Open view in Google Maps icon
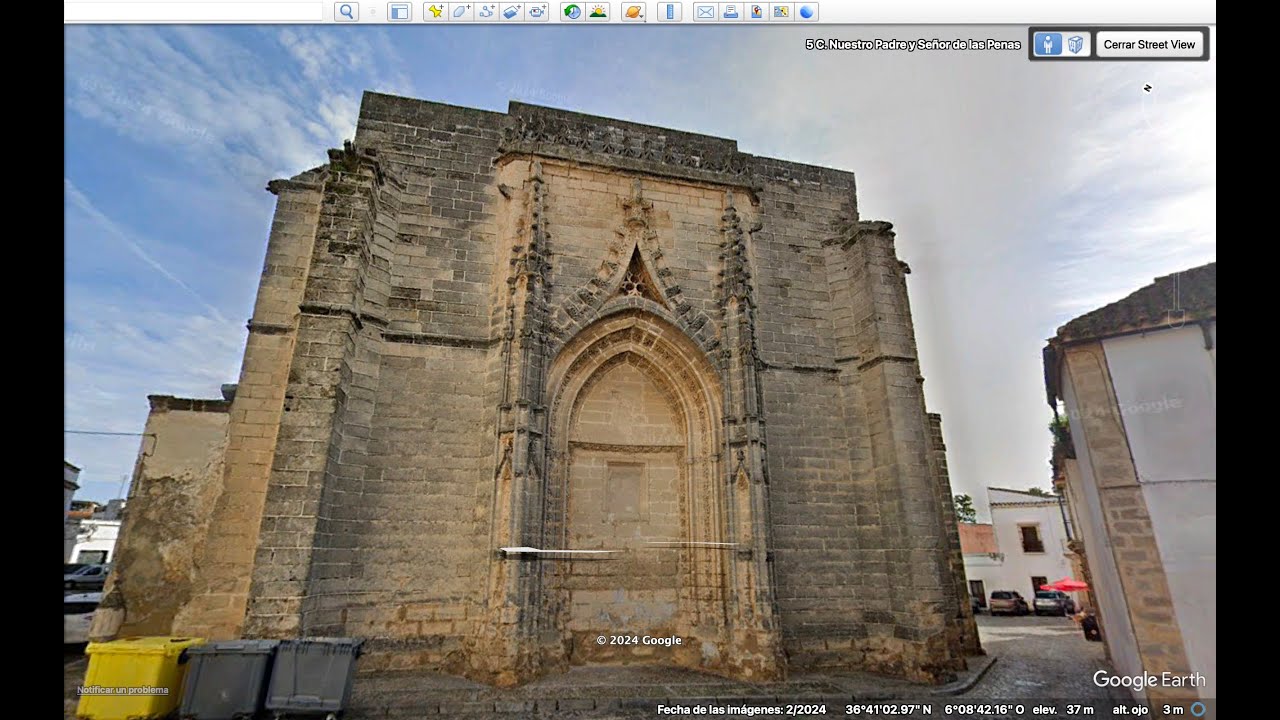This screenshot has width=1280, height=720. (x=781, y=12)
